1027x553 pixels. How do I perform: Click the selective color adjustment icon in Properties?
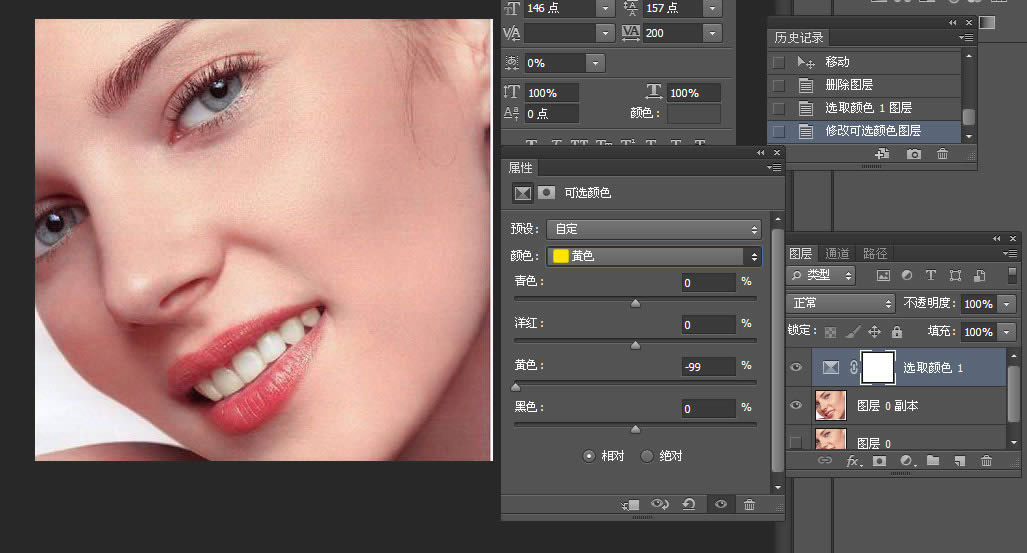pyautogui.click(x=522, y=193)
